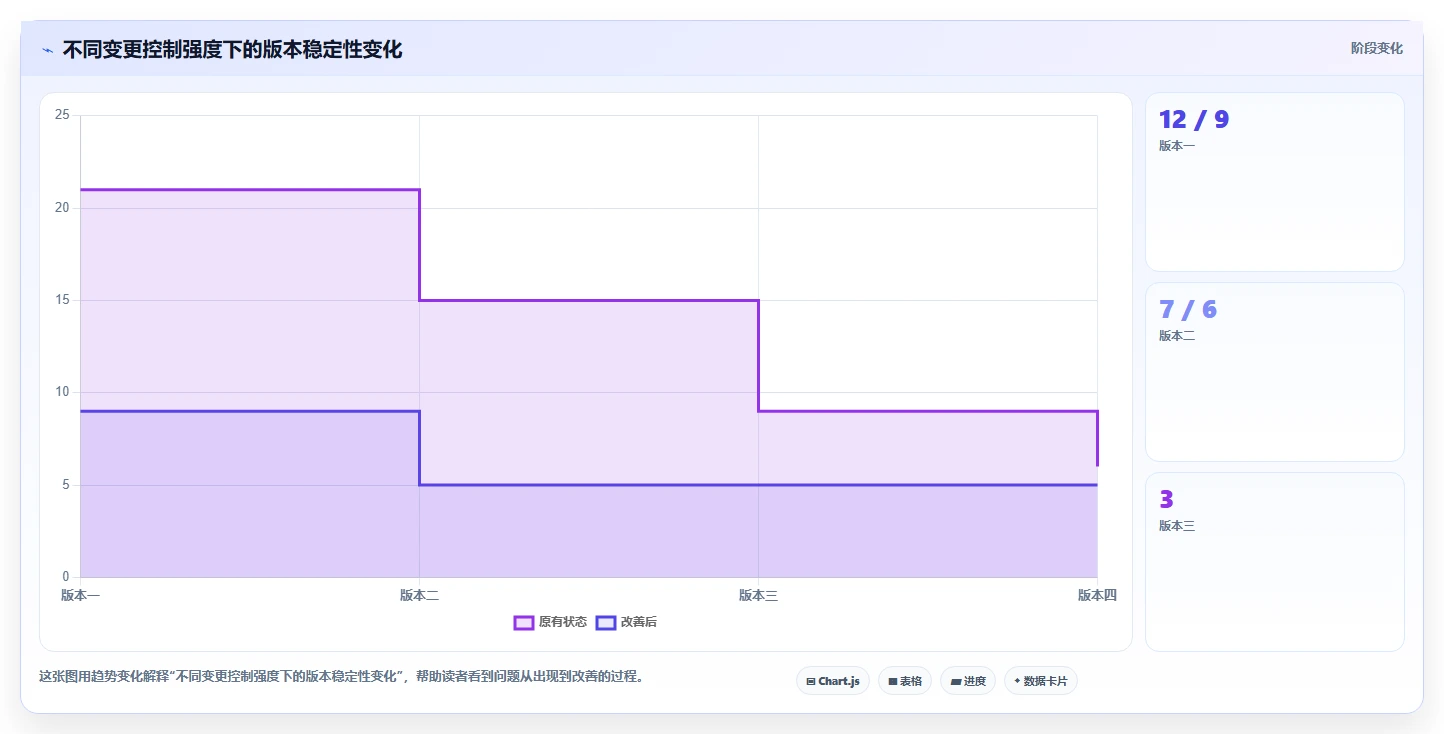The image size is (1444, 734).
Task: Select the 进度 tag chip
Action: [x=968, y=681]
